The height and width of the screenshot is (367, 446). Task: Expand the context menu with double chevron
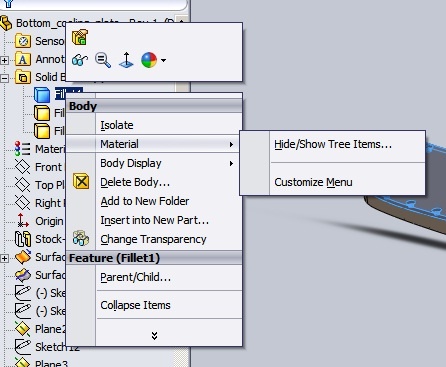154,335
